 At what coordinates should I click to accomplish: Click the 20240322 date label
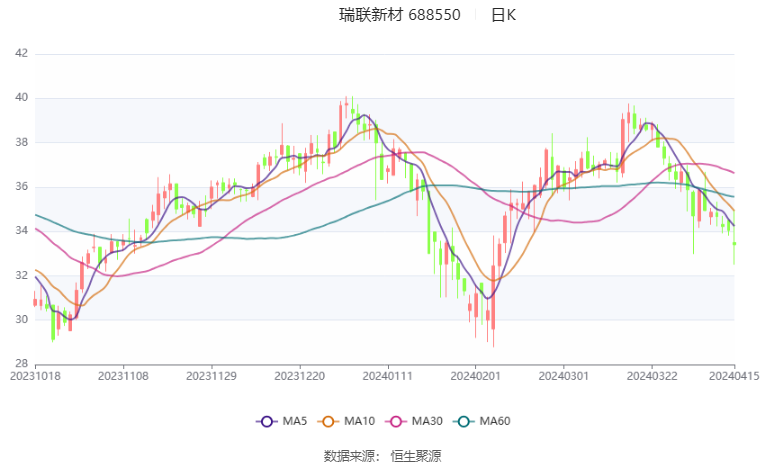[x=649, y=376]
